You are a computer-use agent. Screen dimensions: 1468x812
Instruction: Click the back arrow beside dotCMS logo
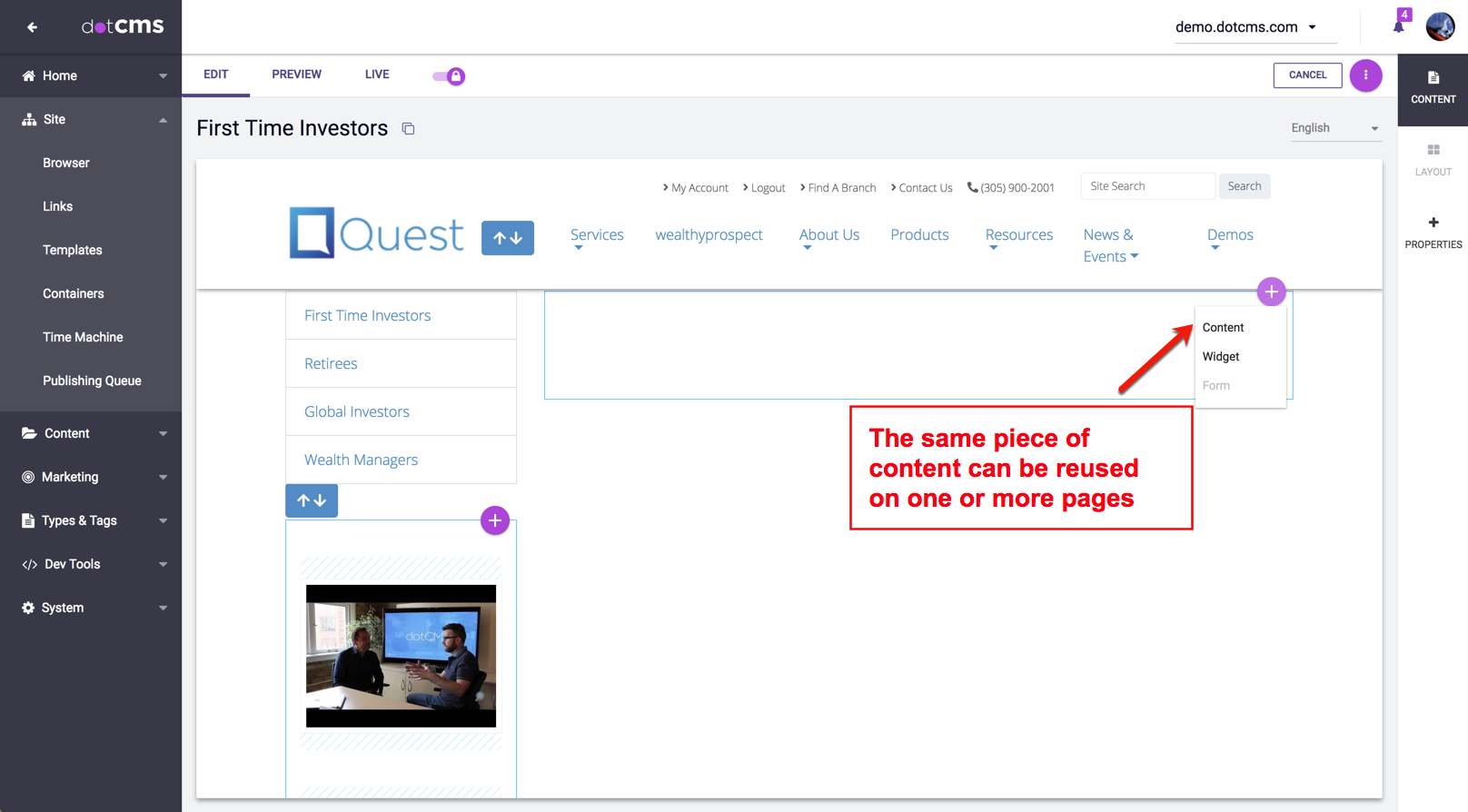(32, 27)
